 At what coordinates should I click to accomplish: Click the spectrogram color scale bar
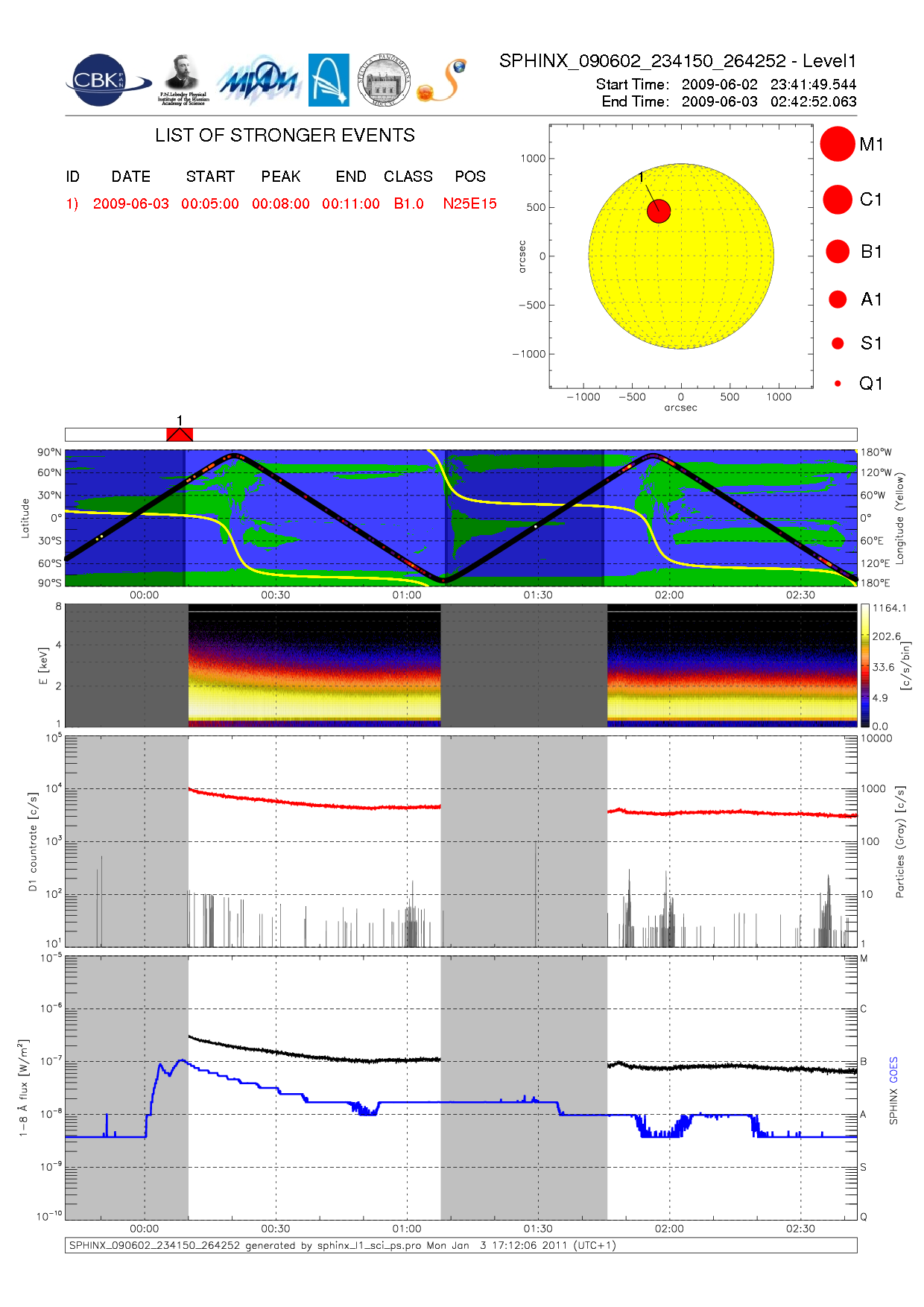coord(864,665)
